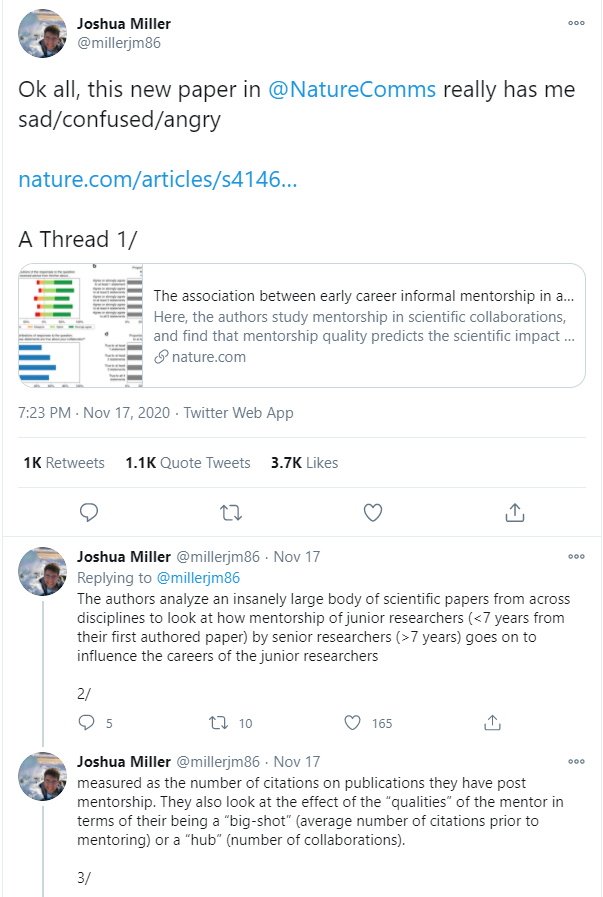Image resolution: width=603 pixels, height=897 pixels.
Task: Share the main tweet
Action: 515,512
